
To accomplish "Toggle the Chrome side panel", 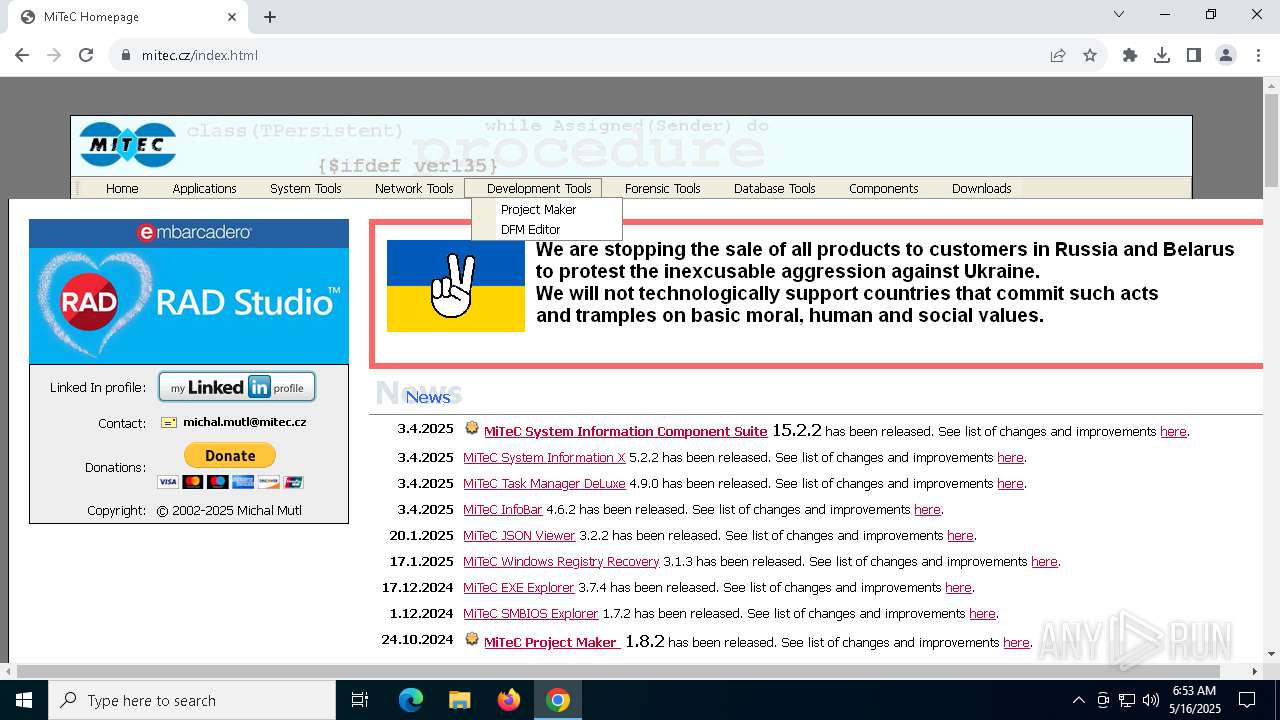I will [x=1194, y=55].
